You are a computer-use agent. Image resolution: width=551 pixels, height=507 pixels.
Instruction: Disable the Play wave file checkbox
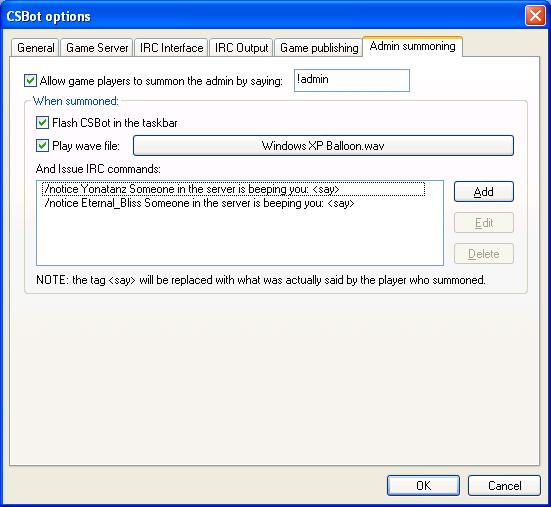click(42, 145)
